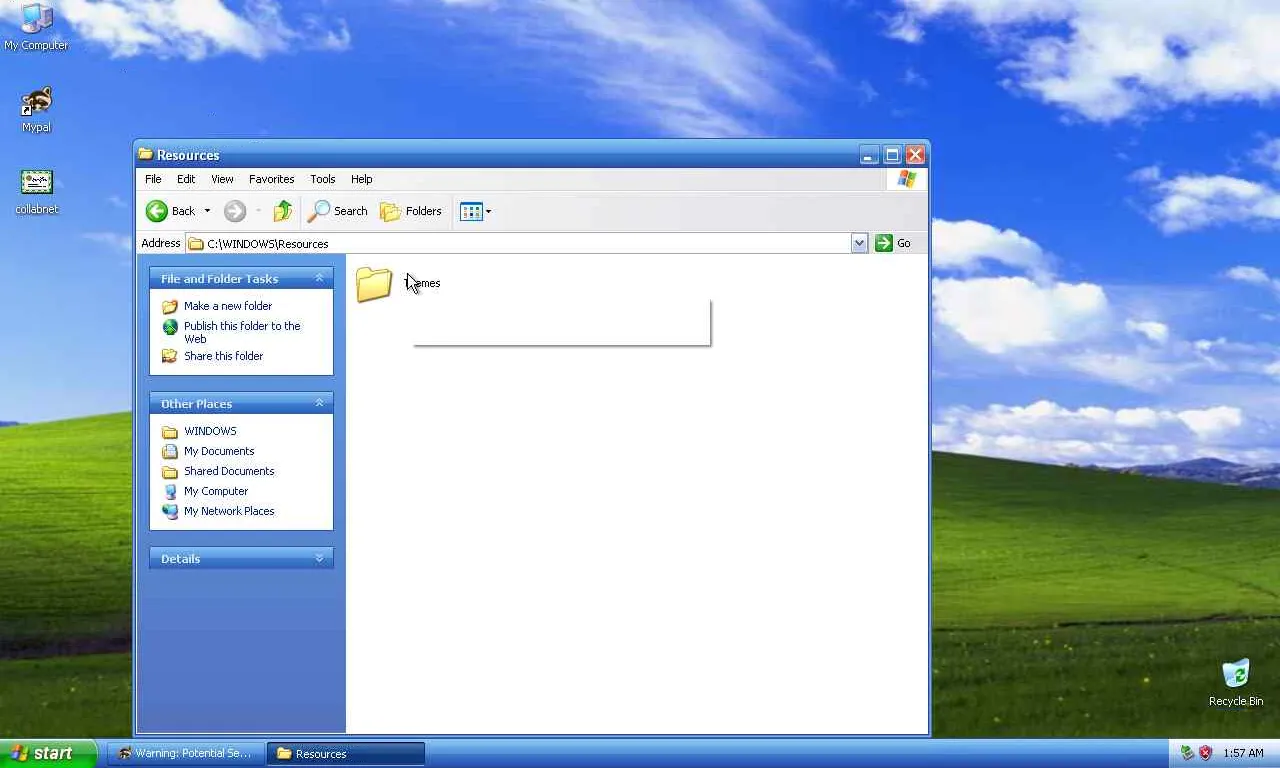Click the Safely Remove Hardware tray icon
This screenshot has height=768, width=1280.
click(x=1187, y=753)
